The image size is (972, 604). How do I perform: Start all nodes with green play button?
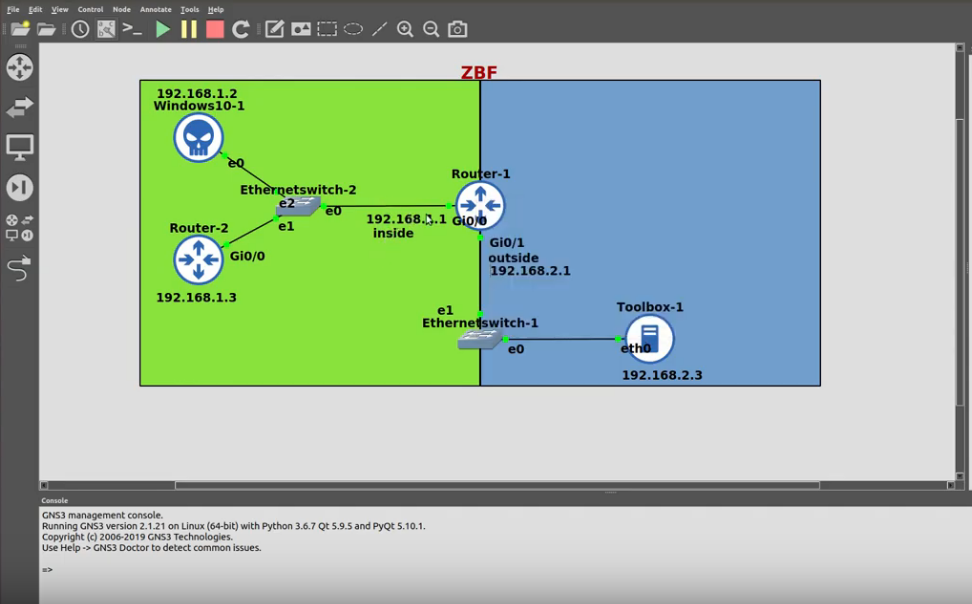(163, 29)
